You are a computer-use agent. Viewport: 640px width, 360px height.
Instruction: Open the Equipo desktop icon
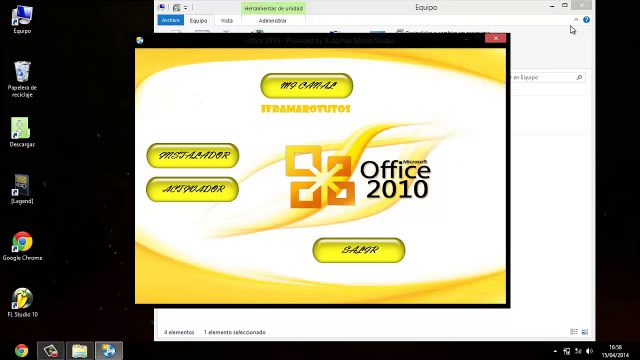(x=22, y=20)
